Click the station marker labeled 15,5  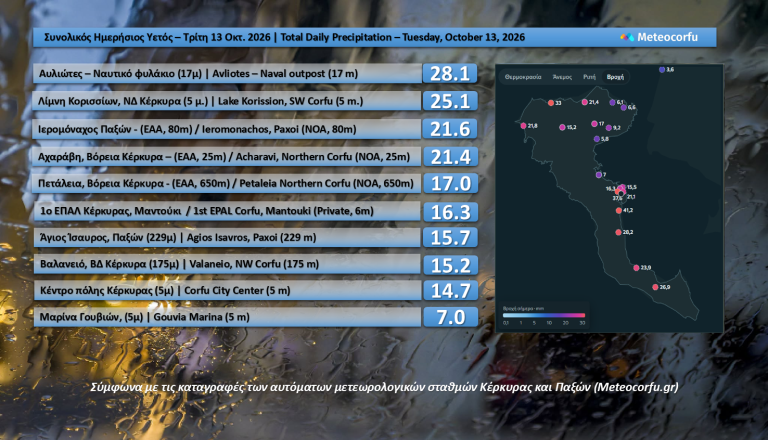[x=623, y=187]
